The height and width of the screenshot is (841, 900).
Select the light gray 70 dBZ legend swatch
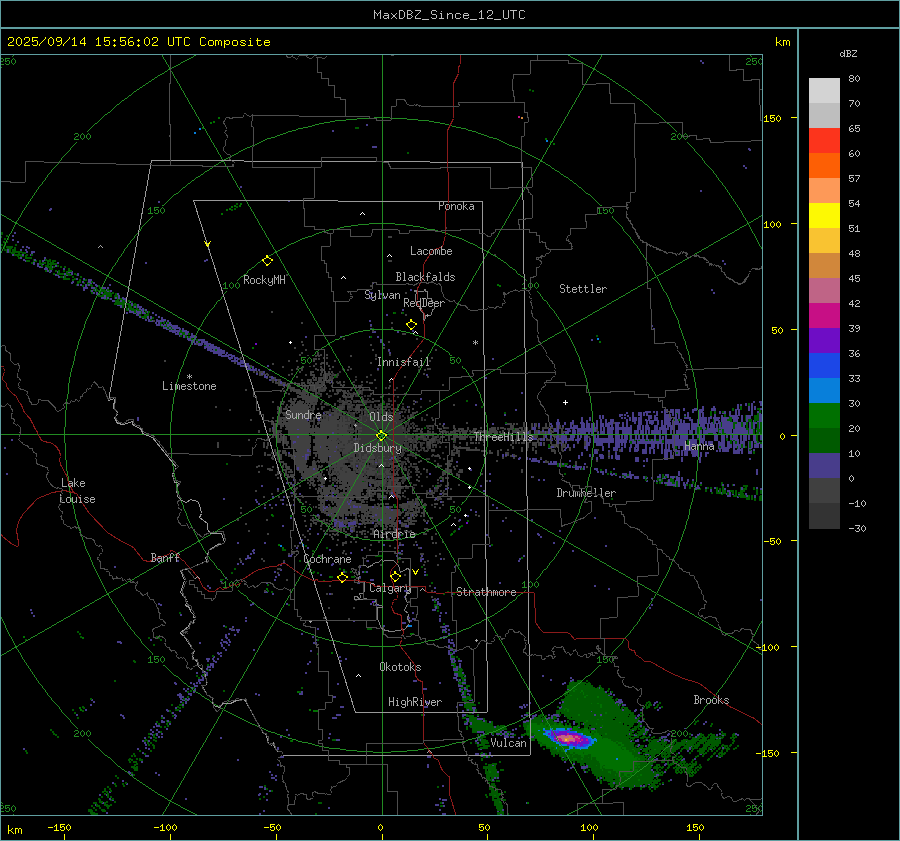824,91
